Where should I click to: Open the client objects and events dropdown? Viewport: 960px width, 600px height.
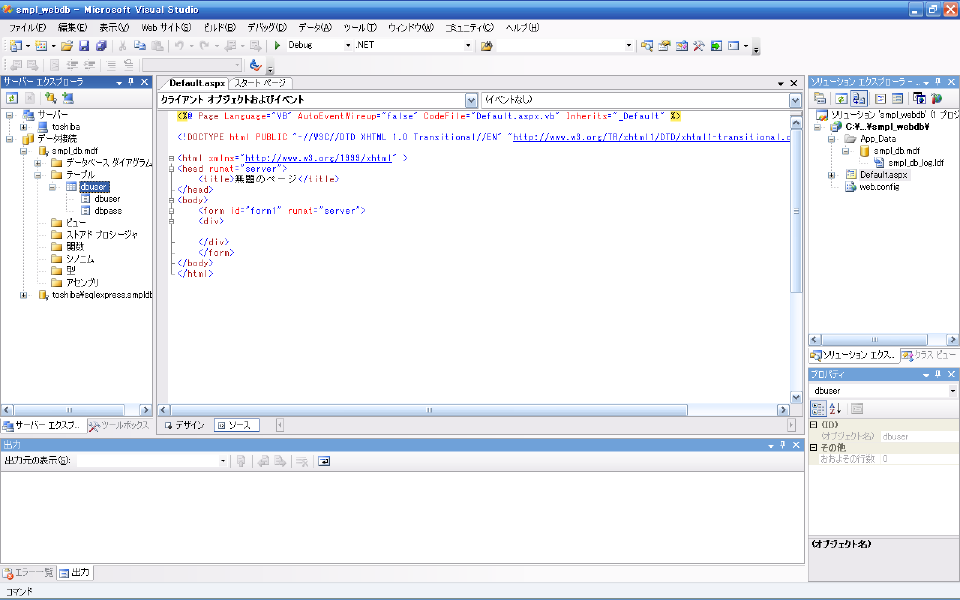[x=471, y=100]
